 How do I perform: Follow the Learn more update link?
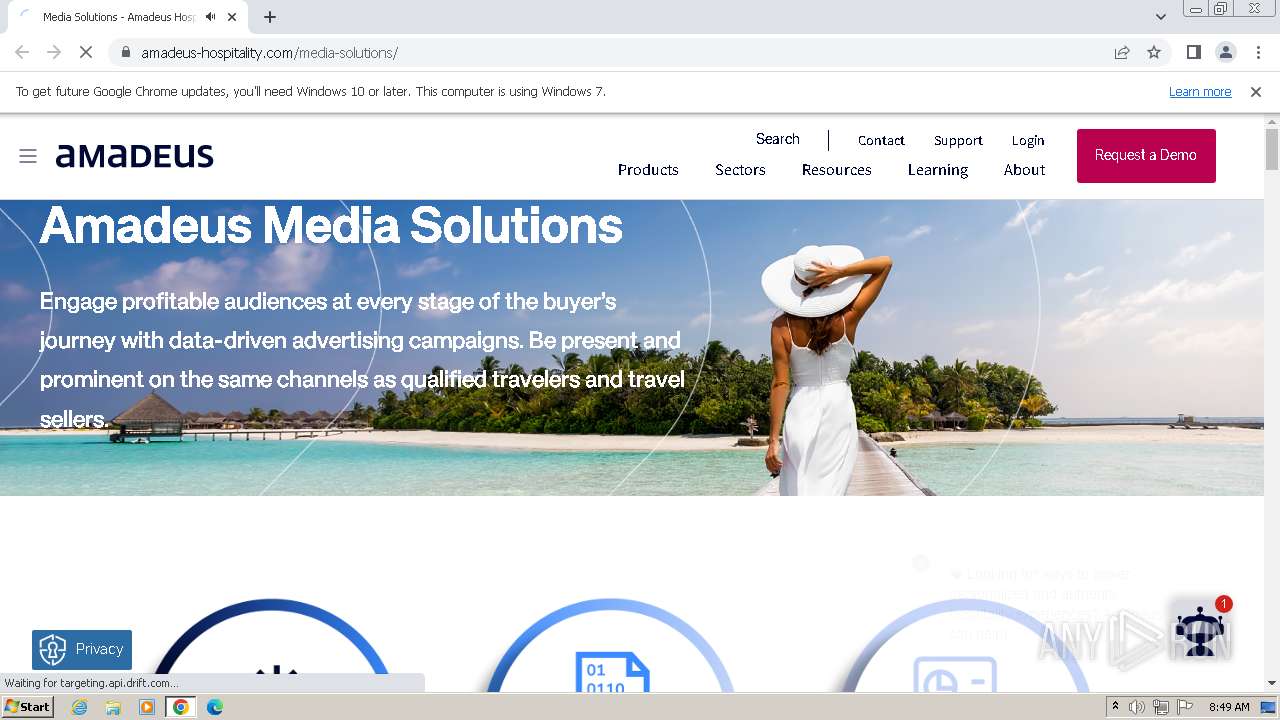(1200, 91)
